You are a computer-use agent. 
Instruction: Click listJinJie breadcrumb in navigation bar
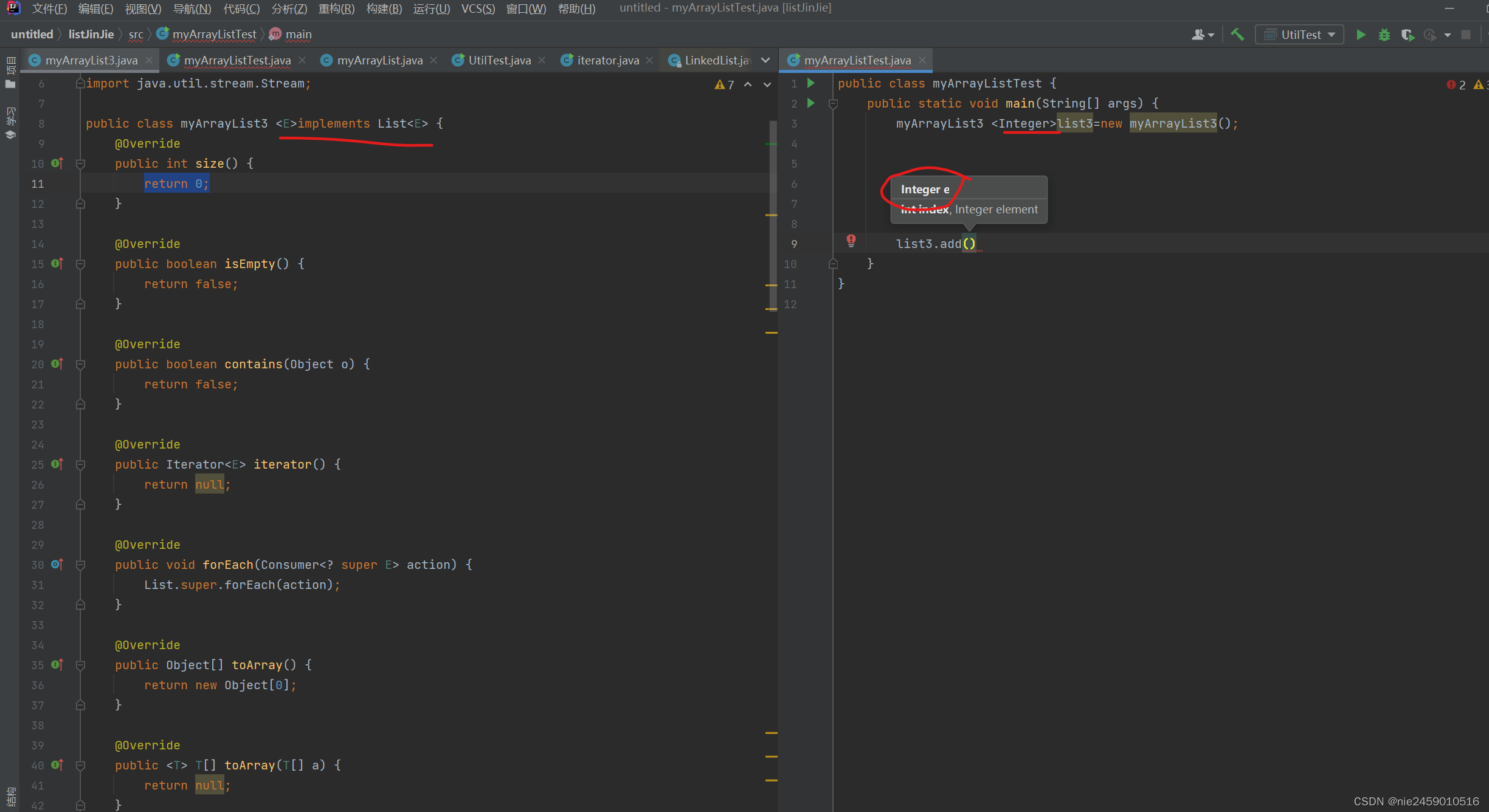point(91,34)
